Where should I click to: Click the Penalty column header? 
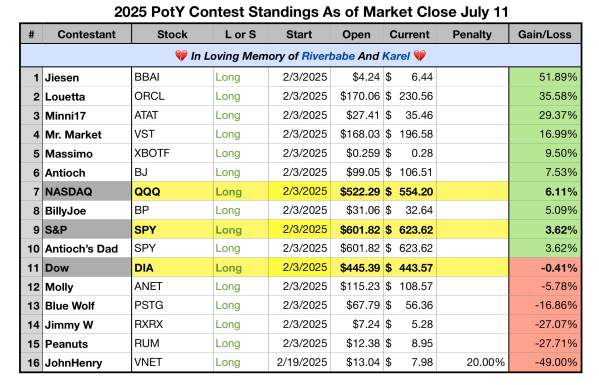coord(472,34)
